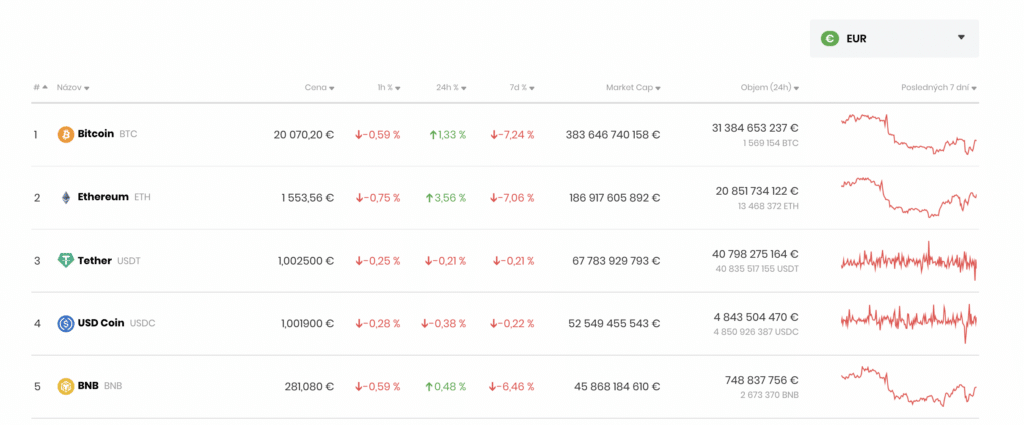
Task: Click the BNB yellow logo icon
Action: coord(66,386)
